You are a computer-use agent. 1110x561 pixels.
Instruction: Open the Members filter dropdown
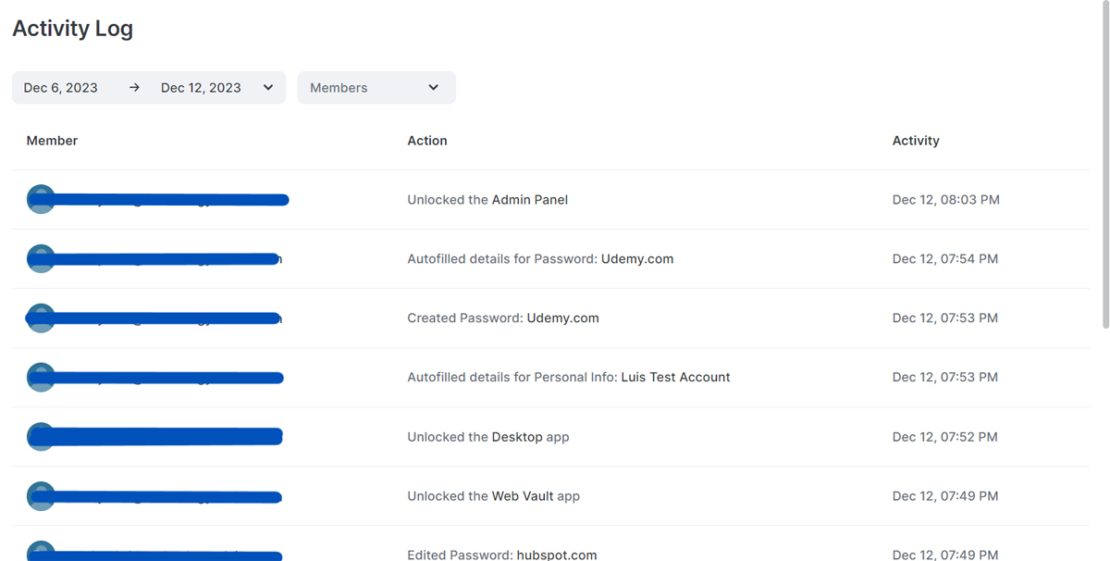[376, 88]
